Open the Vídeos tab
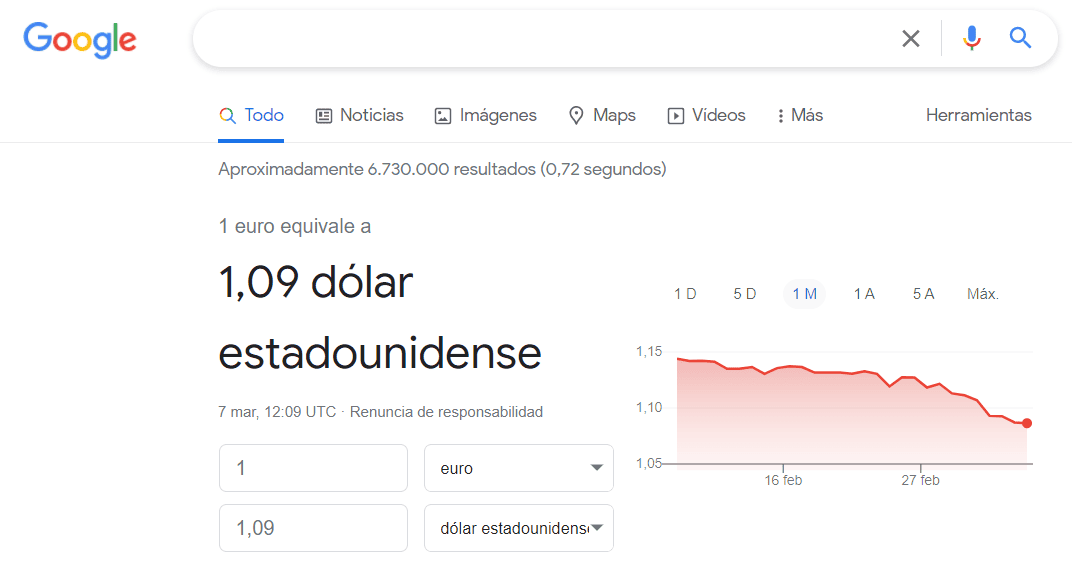This screenshot has width=1072, height=568. click(706, 116)
